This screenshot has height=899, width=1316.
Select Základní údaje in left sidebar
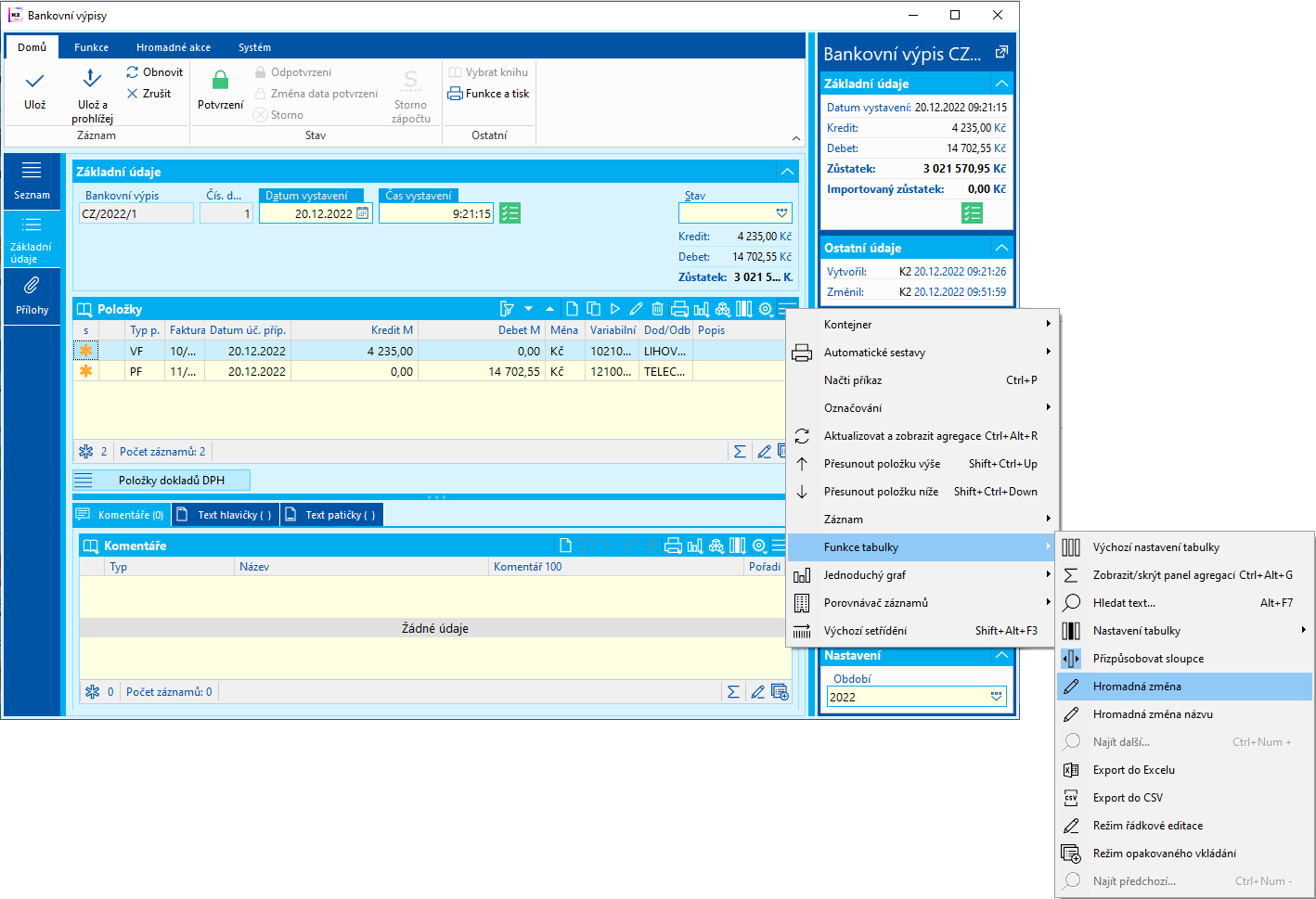click(x=32, y=239)
